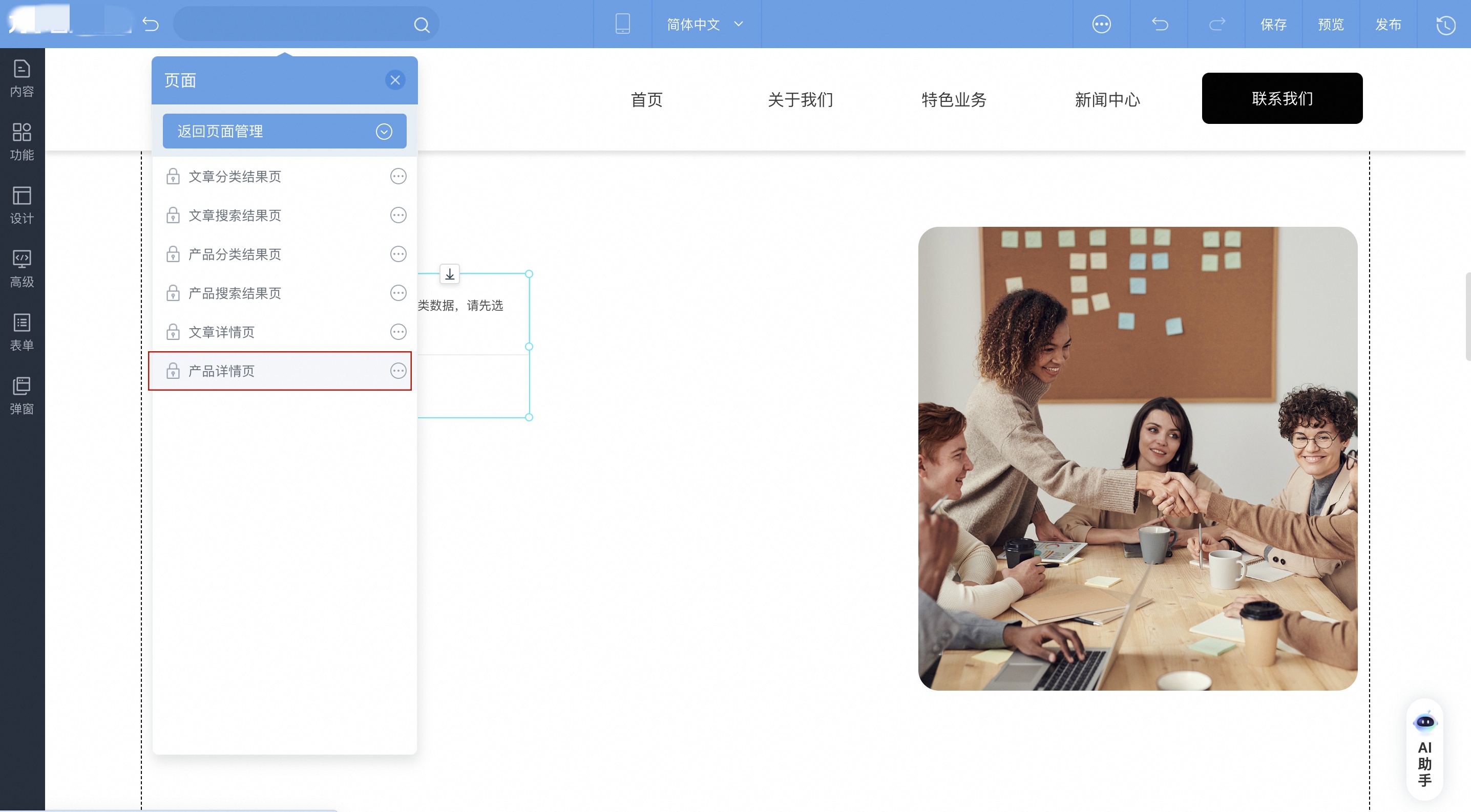
Task: Click the 发布 publish button
Action: (1388, 25)
